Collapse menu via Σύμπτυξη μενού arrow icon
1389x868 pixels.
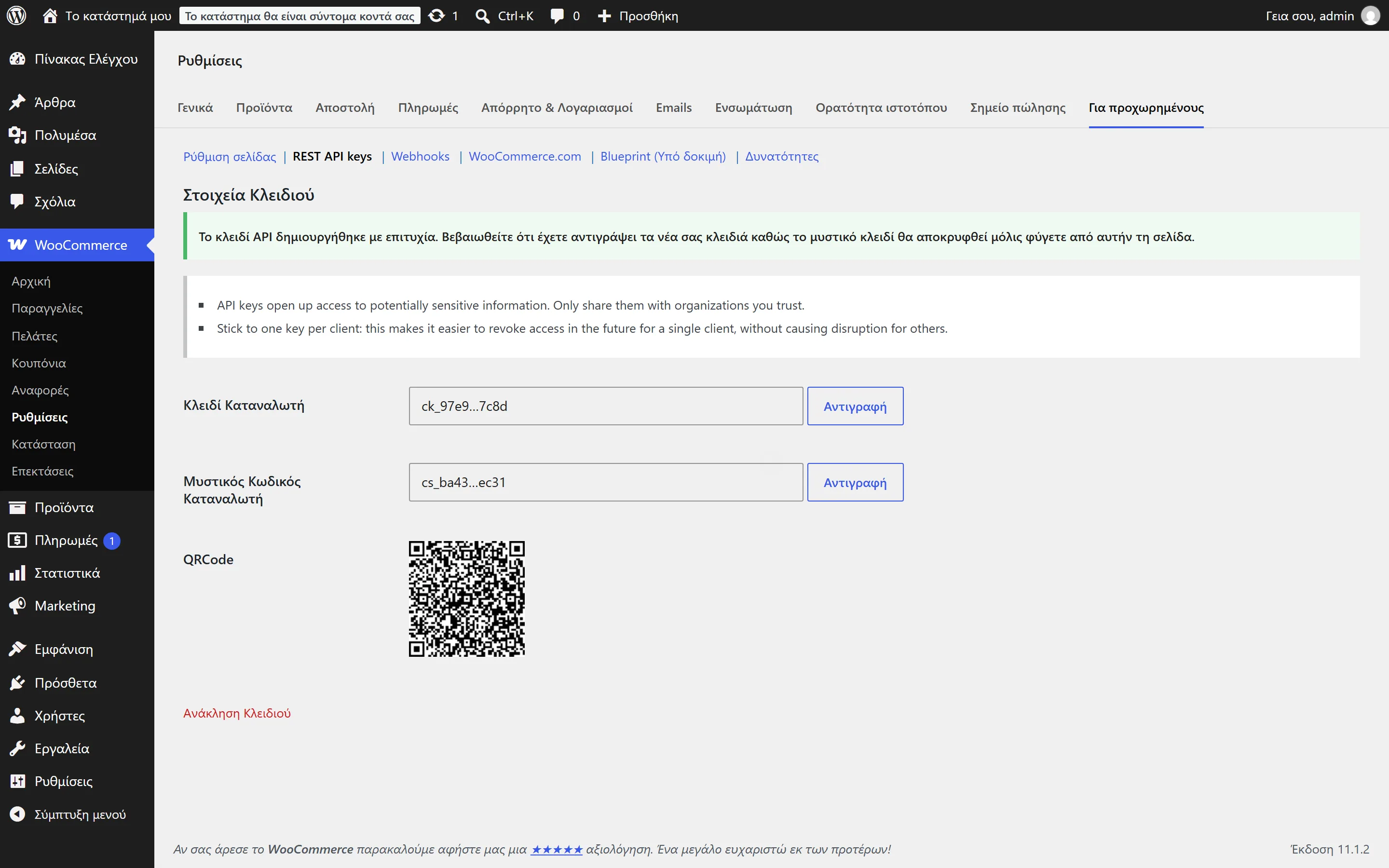(x=17, y=814)
